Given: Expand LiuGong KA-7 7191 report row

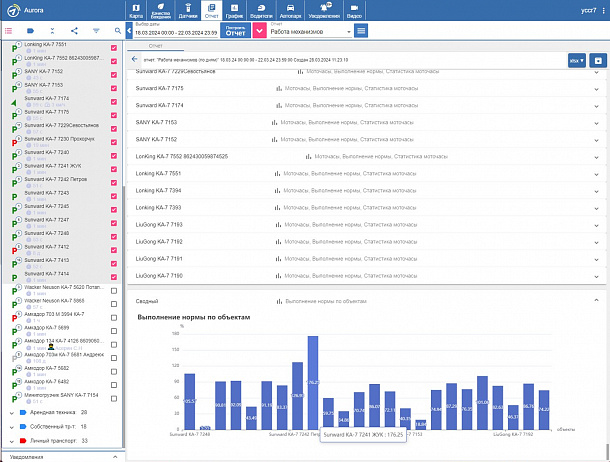Looking at the screenshot, I should point(596,259).
